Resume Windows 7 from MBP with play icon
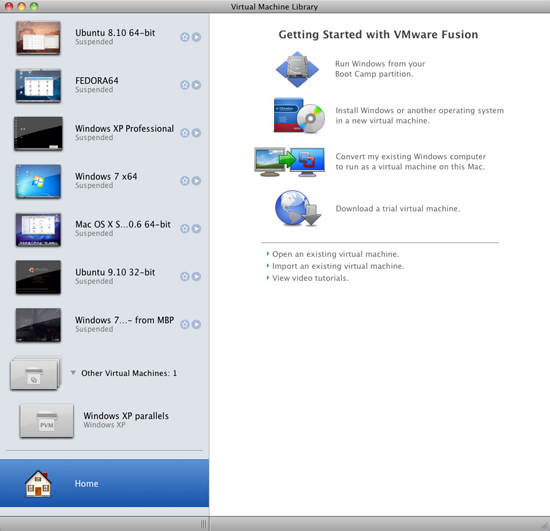Image resolution: width=550 pixels, height=531 pixels. [x=196, y=325]
